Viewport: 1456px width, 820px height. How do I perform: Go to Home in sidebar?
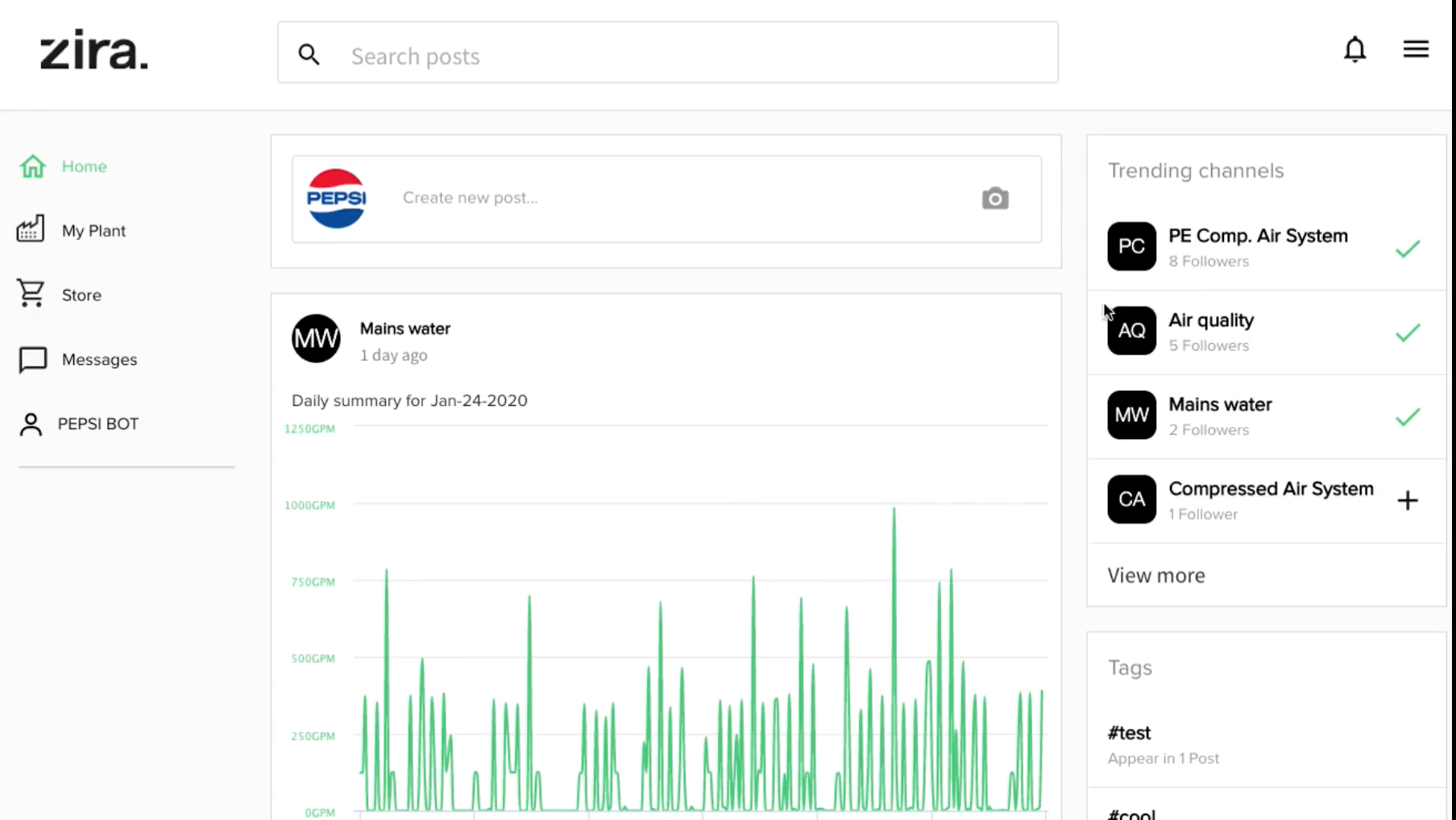84,167
